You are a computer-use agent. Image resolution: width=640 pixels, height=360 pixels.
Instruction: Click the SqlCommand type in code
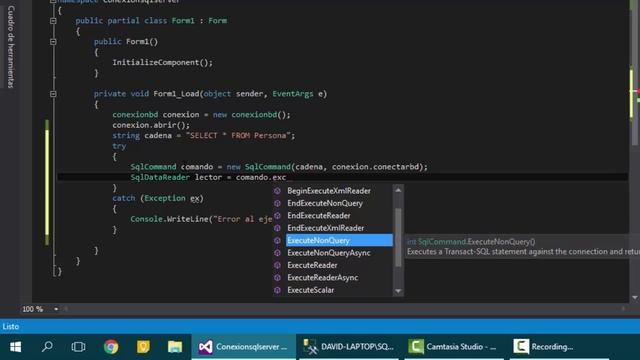(x=153, y=167)
